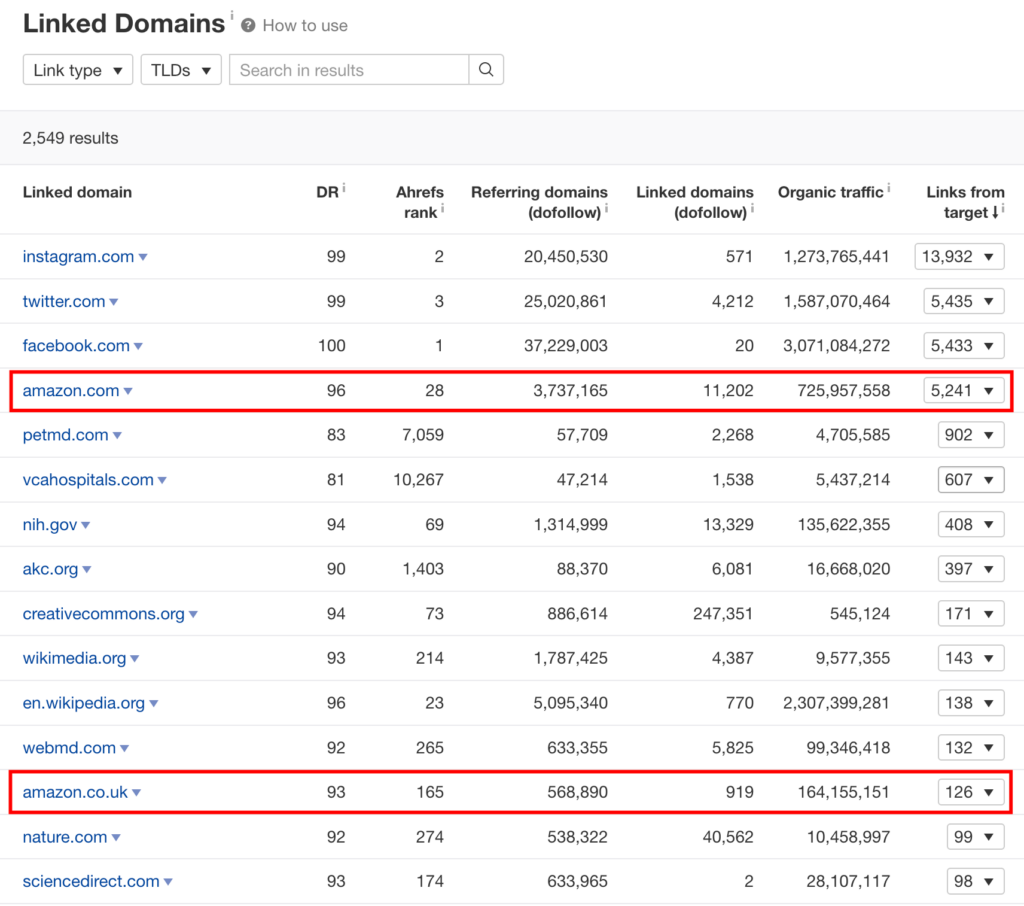Expand caret menu beside petmd.com
The height and width of the screenshot is (906, 1024).
117,436
